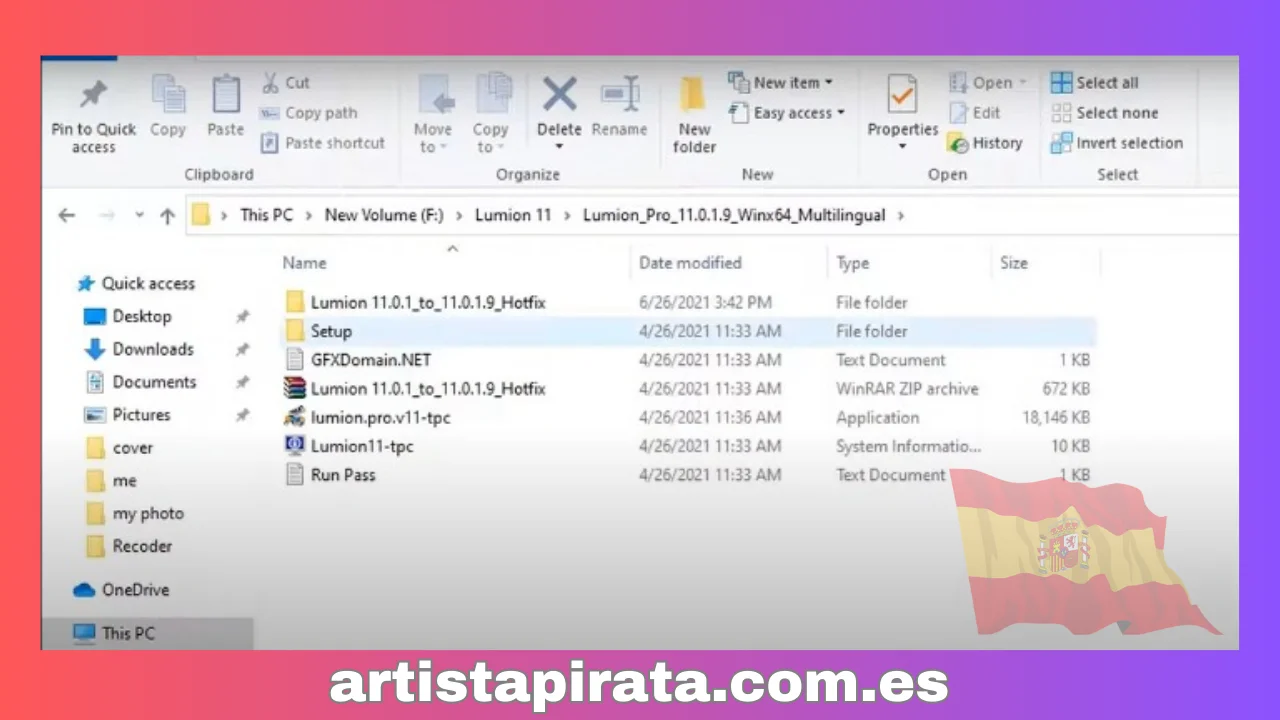Open the me folder in sidebar
Viewport: 1280px width, 720px height.
tap(111, 481)
